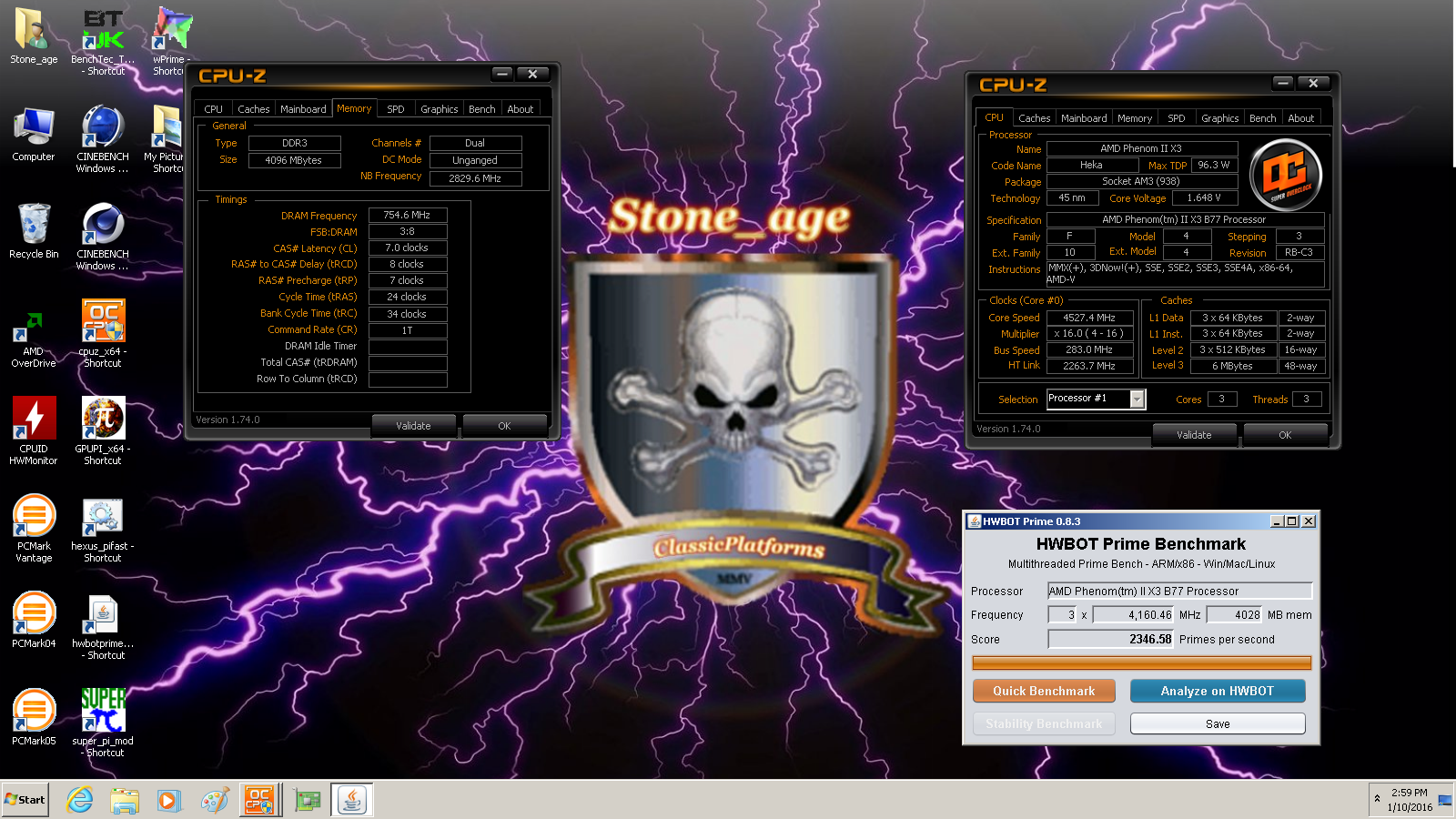Click the Core Speed value 4527.4 MHz
This screenshot has width=1456, height=819.
tap(1089, 318)
